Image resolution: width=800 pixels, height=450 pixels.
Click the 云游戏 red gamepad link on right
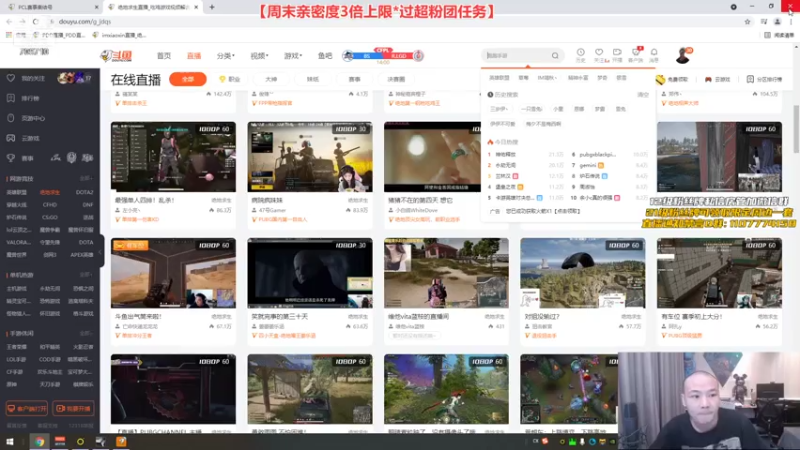(x=717, y=80)
